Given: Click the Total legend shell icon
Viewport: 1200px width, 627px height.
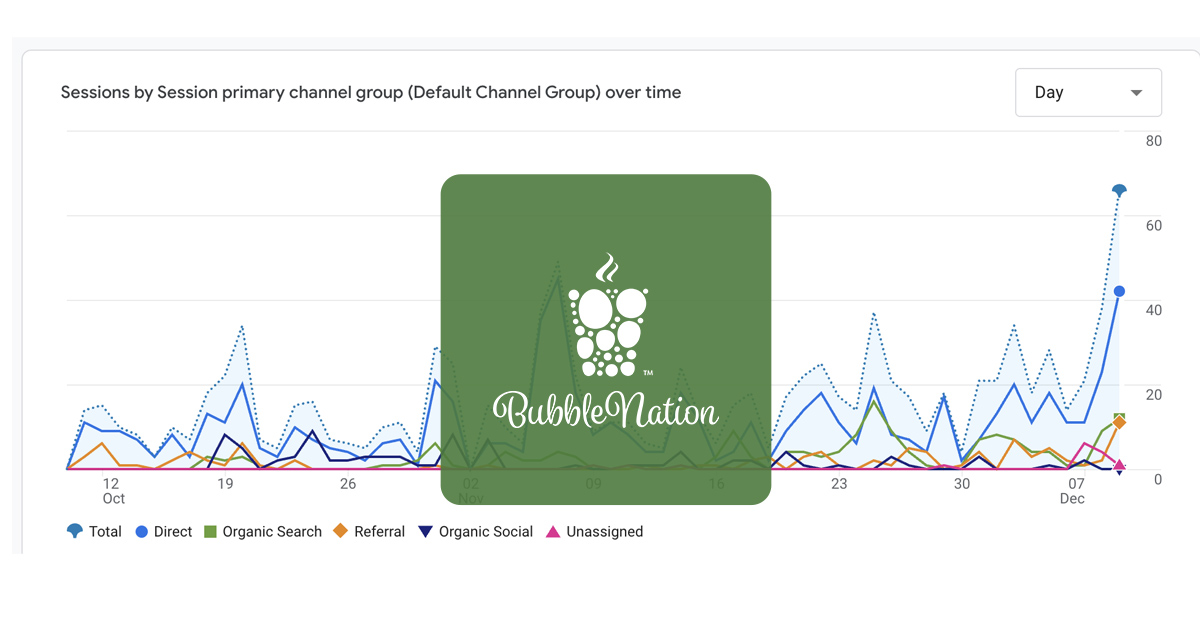Looking at the screenshot, I should click(x=75, y=531).
